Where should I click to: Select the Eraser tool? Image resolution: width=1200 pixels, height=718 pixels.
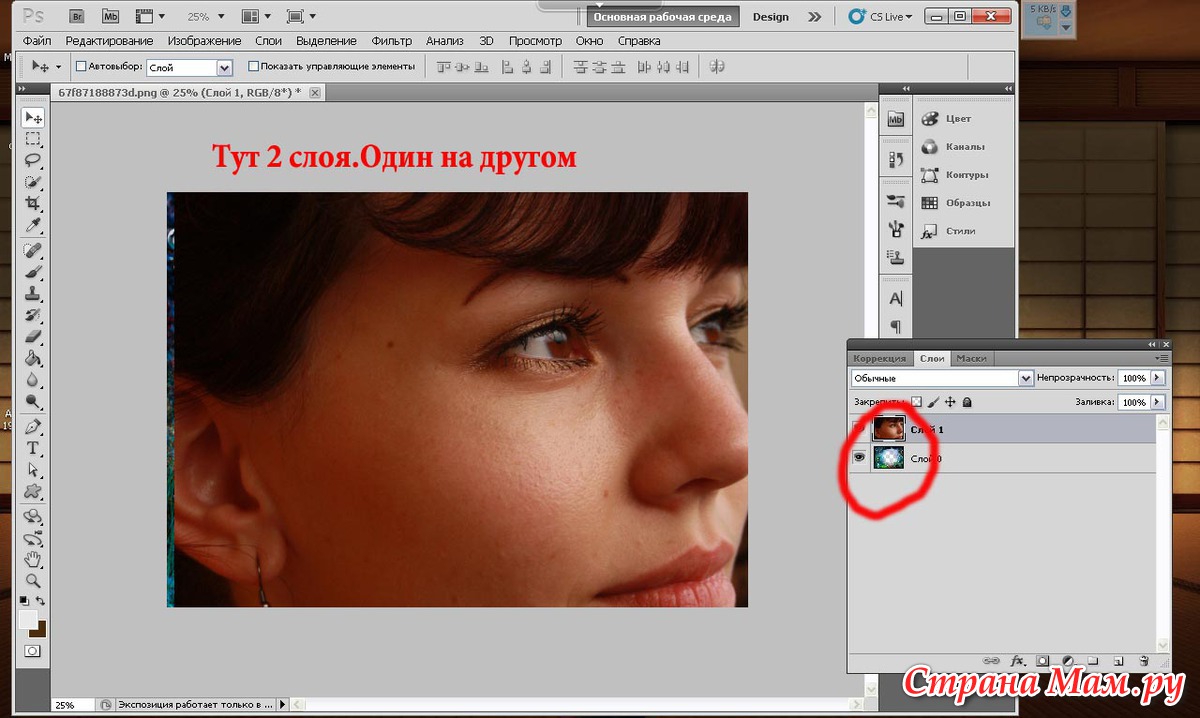[33, 337]
